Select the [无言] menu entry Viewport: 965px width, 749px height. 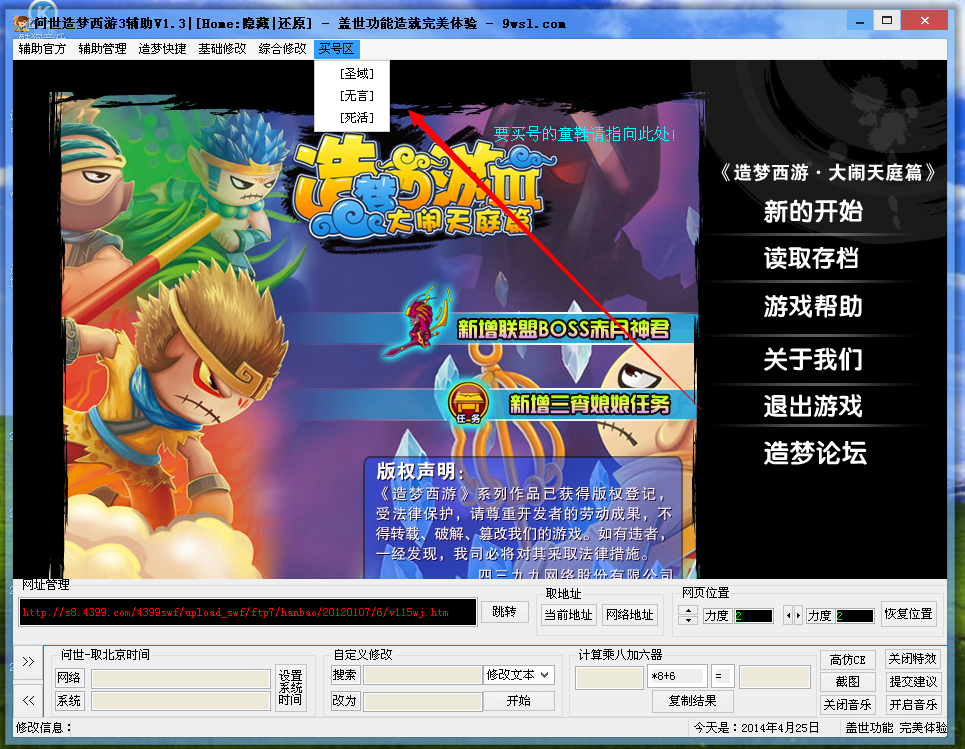click(x=352, y=96)
